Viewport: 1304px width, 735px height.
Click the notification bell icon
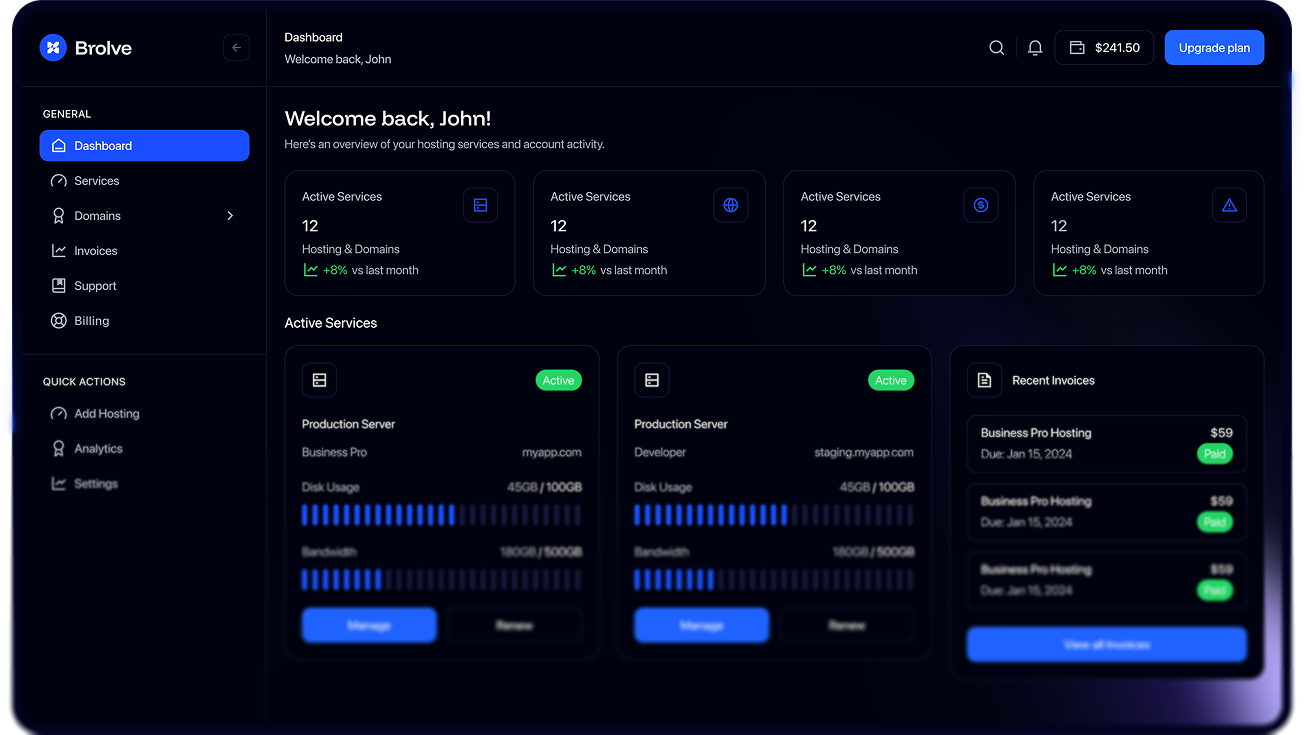[1034, 47]
